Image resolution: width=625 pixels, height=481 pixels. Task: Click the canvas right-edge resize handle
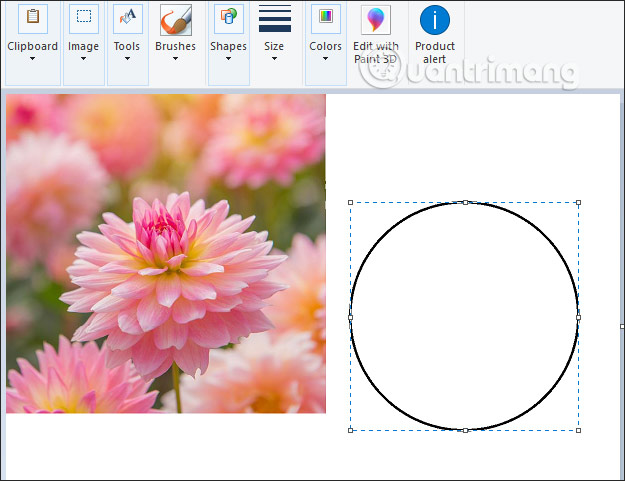click(x=622, y=326)
